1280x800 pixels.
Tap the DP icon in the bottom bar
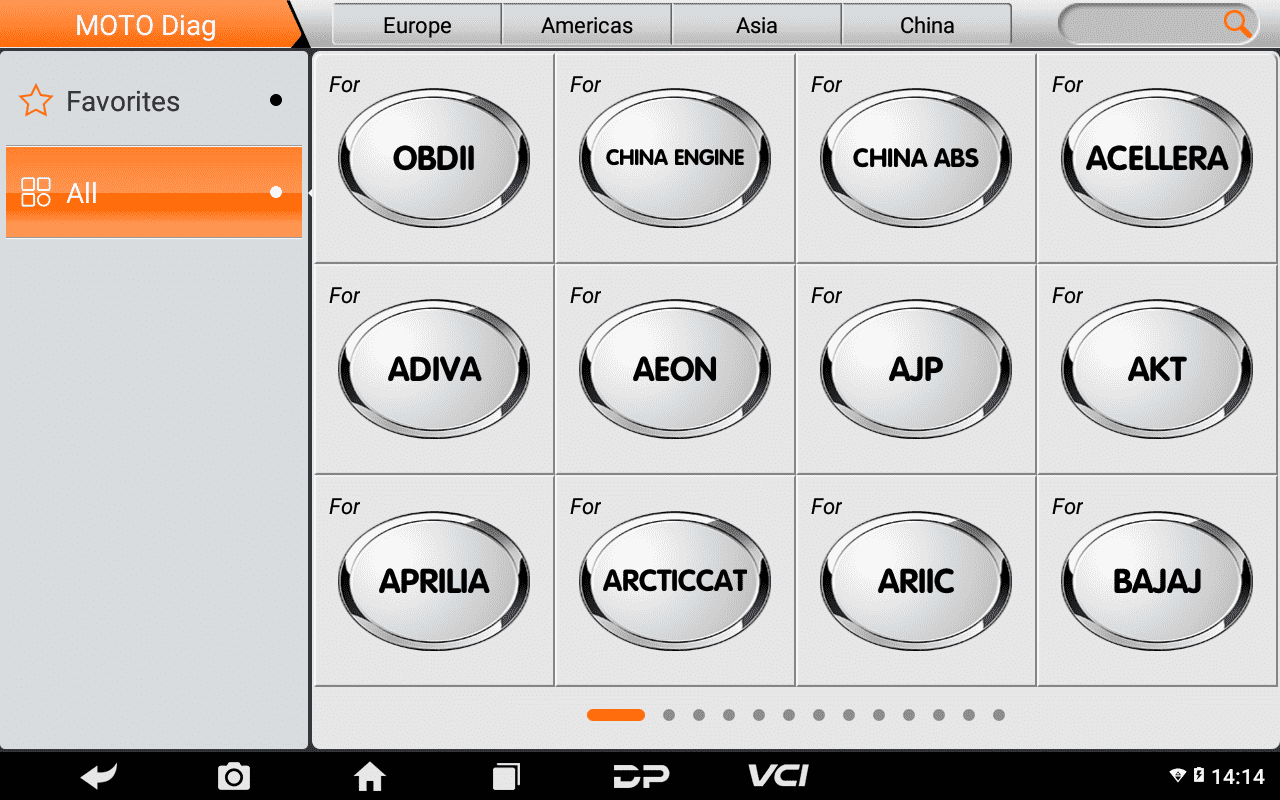pyautogui.click(x=641, y=776)
